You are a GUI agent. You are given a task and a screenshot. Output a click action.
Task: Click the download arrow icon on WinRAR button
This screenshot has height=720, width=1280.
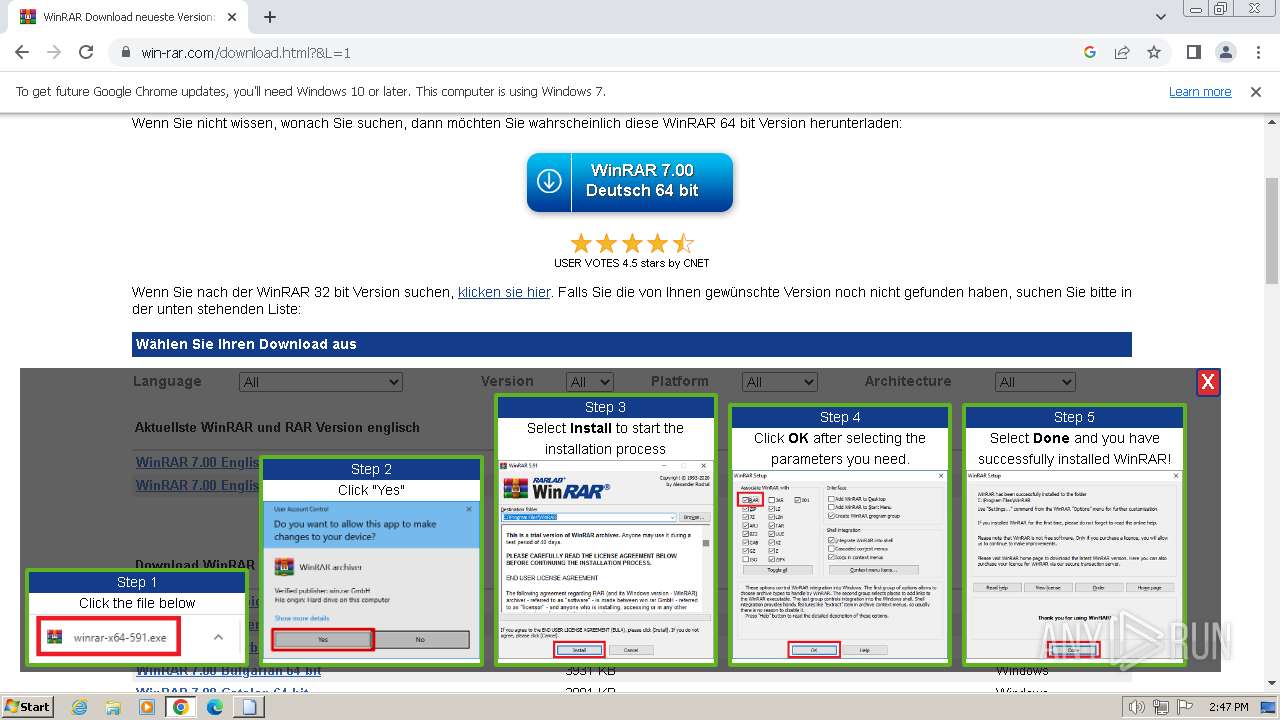[549, 181]
